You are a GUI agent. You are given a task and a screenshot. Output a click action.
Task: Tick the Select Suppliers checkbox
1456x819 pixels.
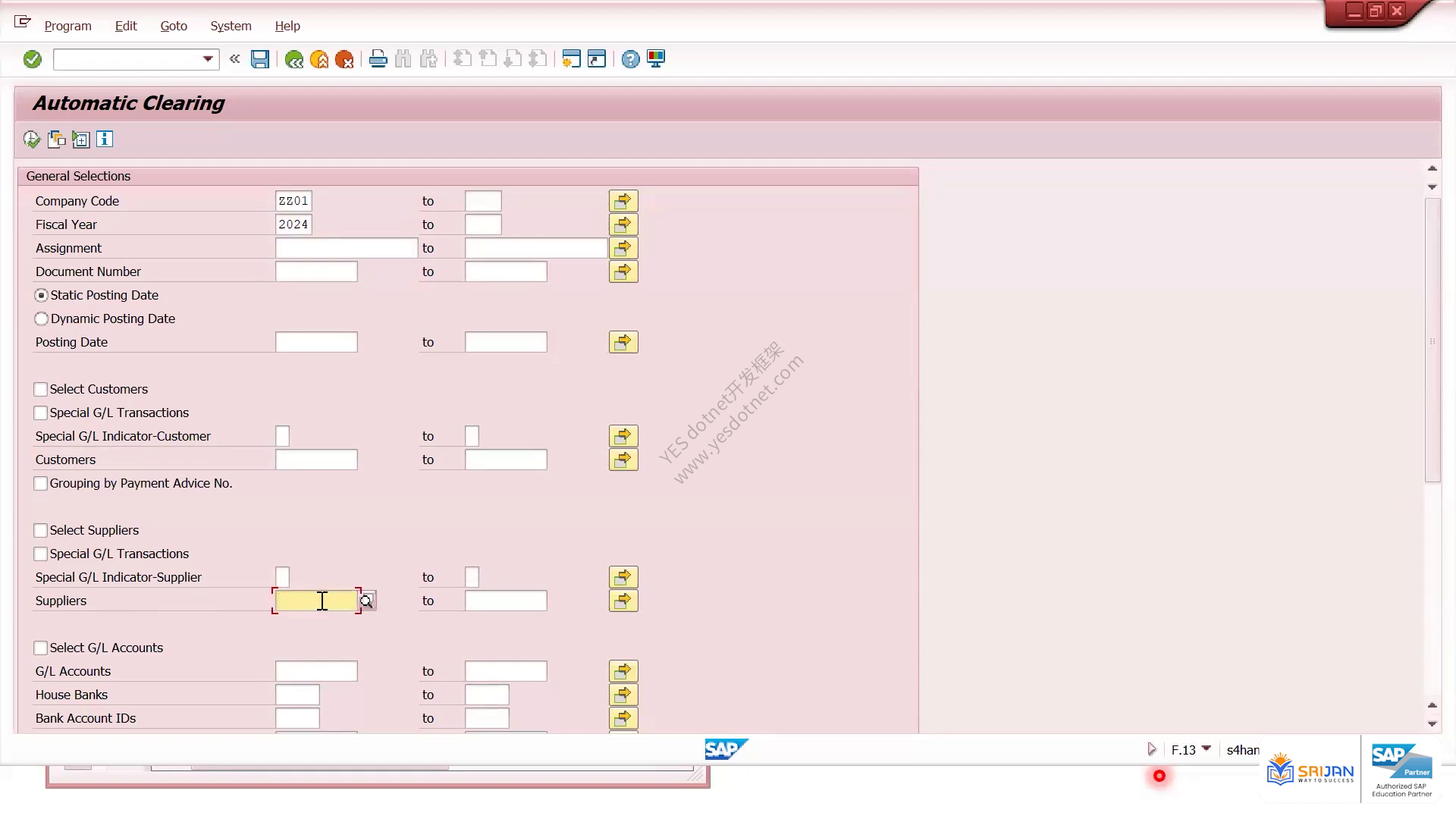tap(41, 531)
